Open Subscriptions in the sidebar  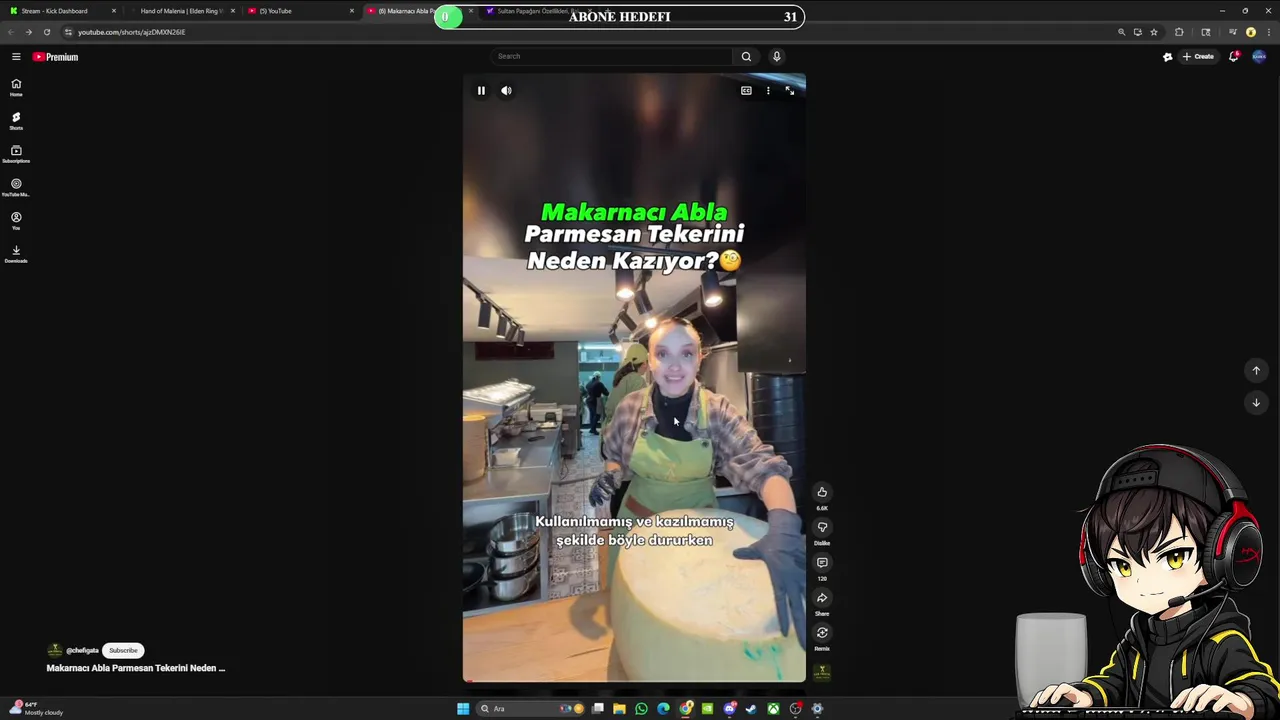[16, 154]
